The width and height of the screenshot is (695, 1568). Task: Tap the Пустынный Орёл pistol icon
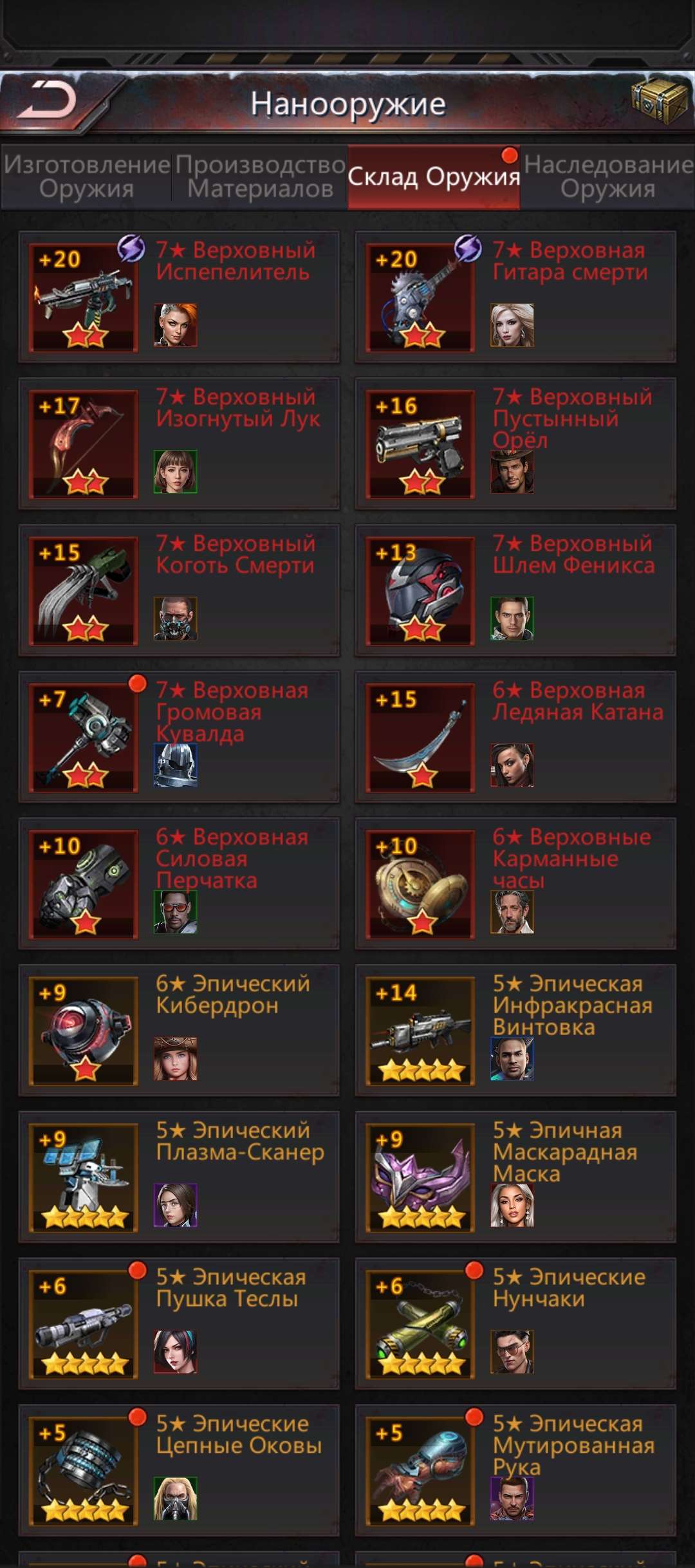tap(420, 444)
